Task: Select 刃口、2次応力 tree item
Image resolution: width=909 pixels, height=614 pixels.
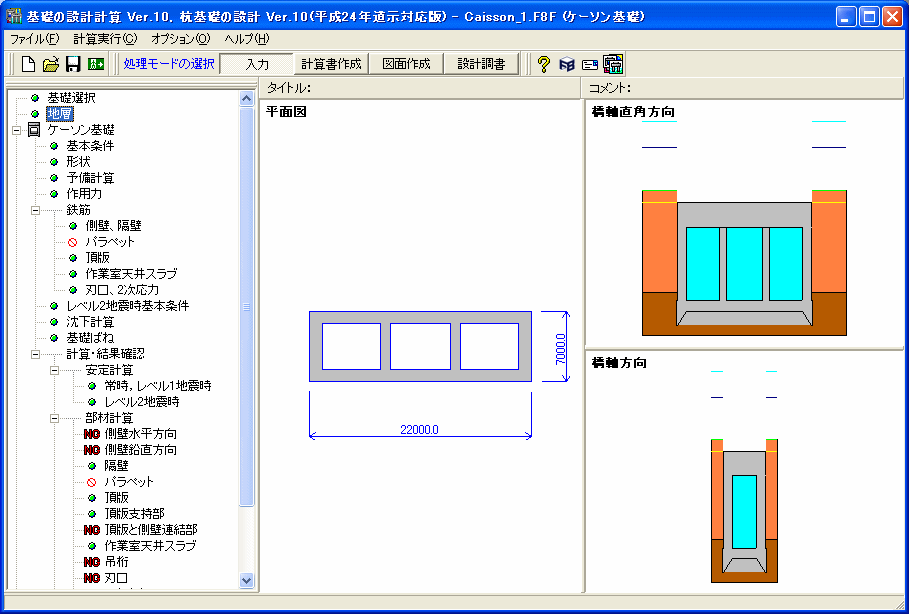Action: (x=122, y=290)
